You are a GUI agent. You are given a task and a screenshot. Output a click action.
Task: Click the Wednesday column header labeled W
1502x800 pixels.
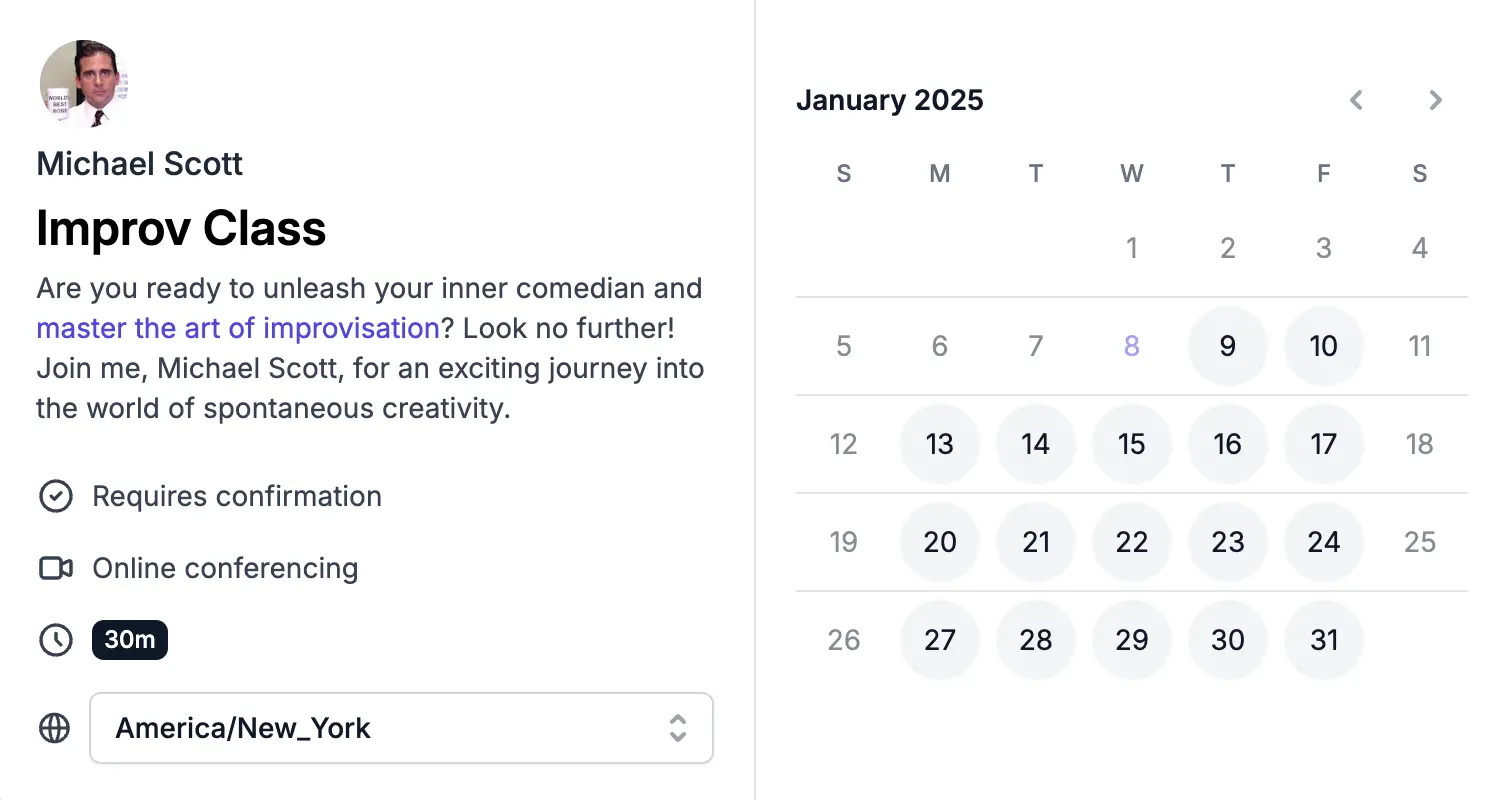[x=1131, y=174]
